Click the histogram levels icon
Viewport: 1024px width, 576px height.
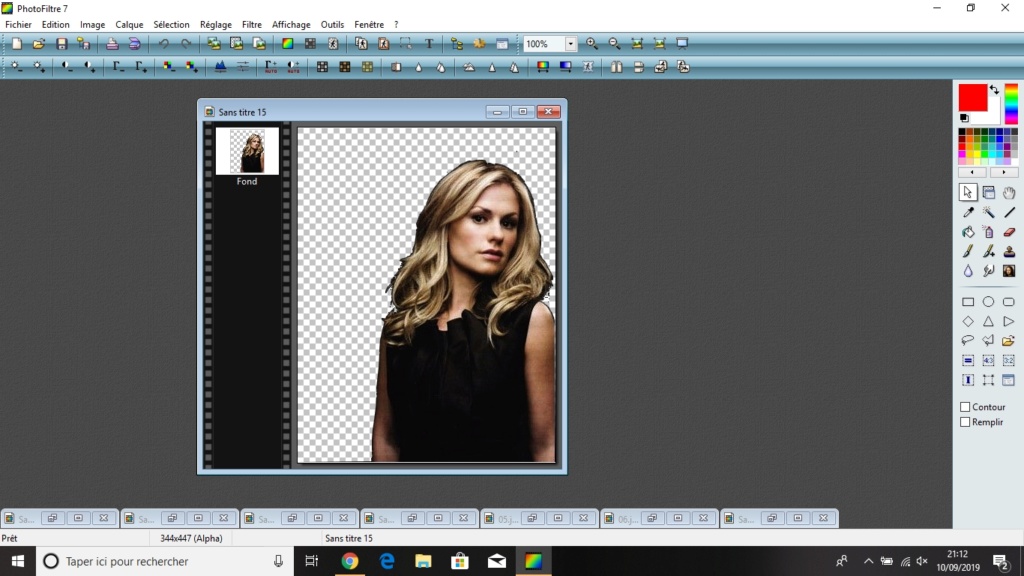tap(220, 67)
